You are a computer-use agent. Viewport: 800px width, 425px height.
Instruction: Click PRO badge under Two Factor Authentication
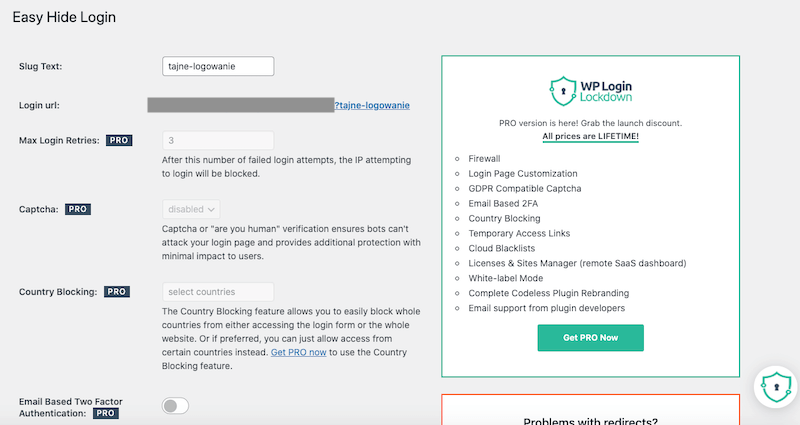[x=106, y=412]
